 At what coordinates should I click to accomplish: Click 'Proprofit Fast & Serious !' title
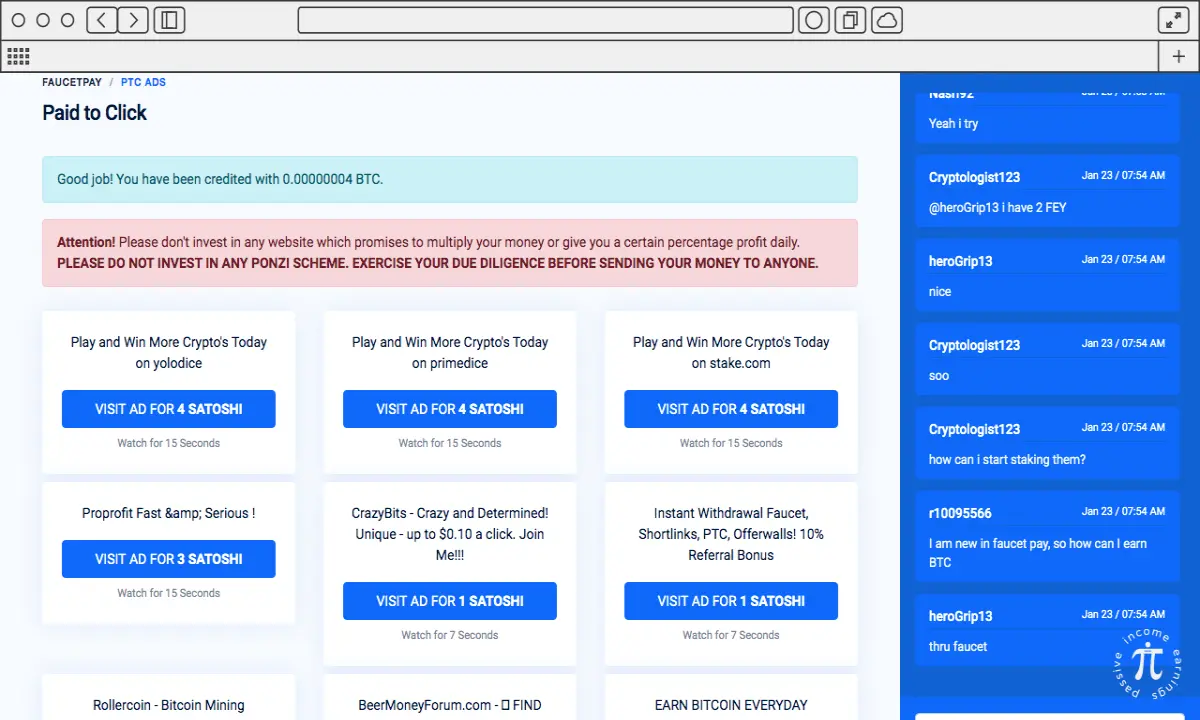[x=169, y=513]
